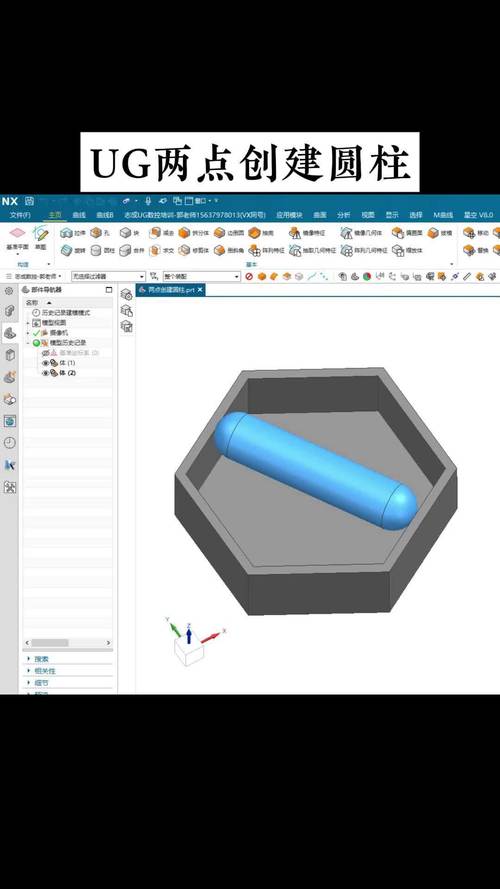Expand the 摄像机 tree node
Viewport: 500px width, 889px height.
tap(27, 333)
